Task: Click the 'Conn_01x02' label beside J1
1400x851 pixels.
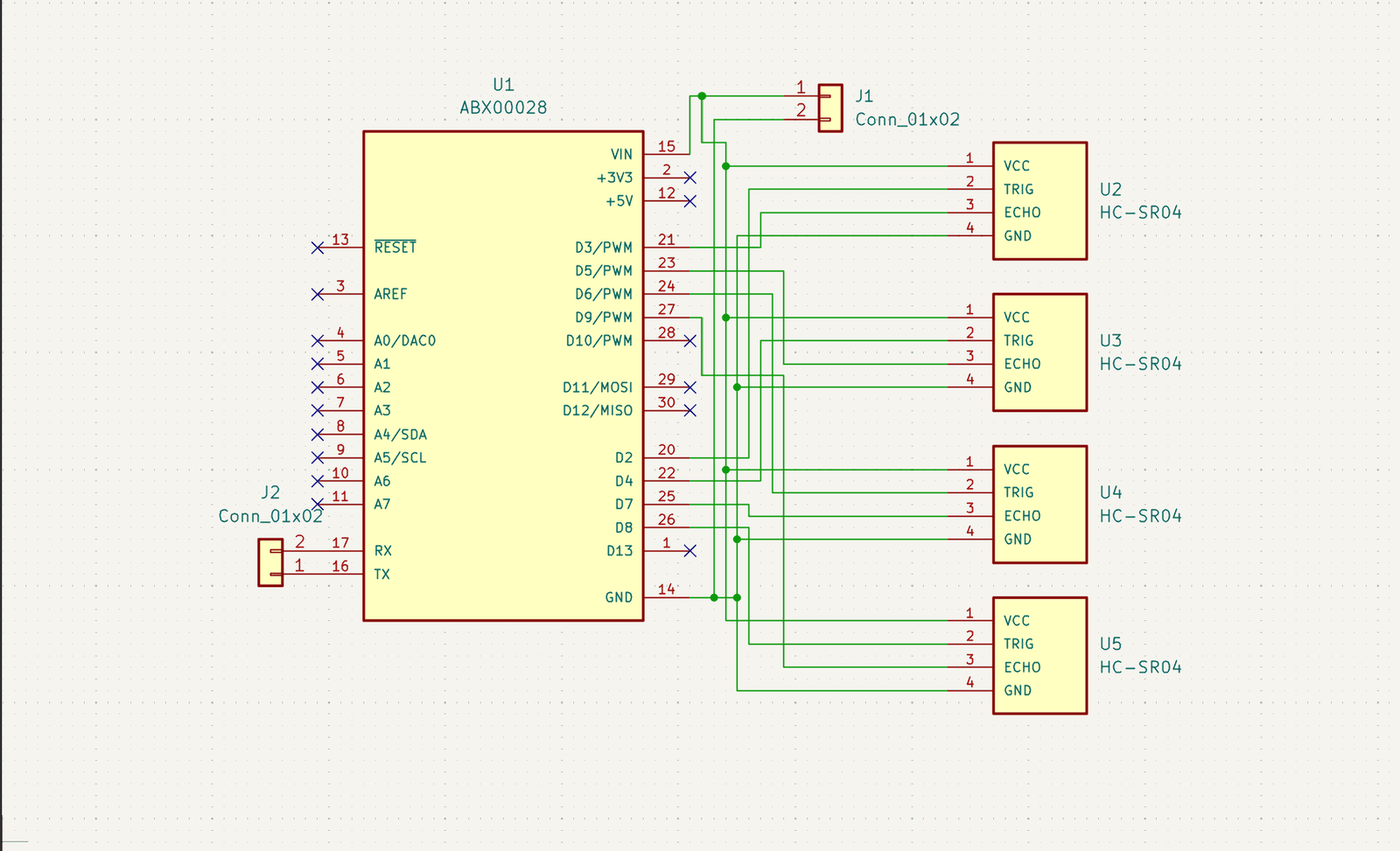Action: (907, 120)
